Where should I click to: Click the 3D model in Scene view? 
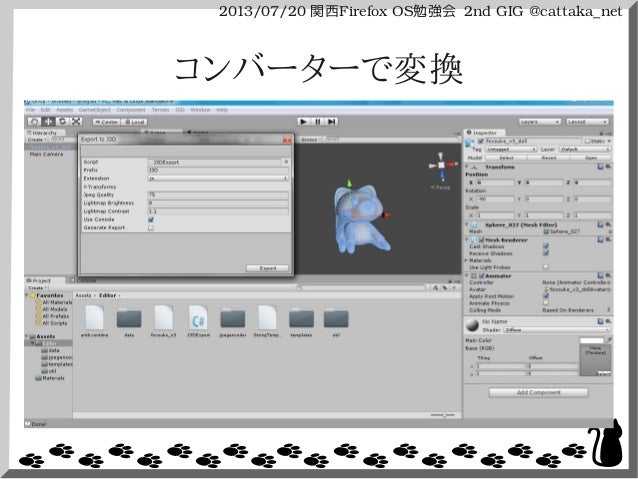[360, 219]
